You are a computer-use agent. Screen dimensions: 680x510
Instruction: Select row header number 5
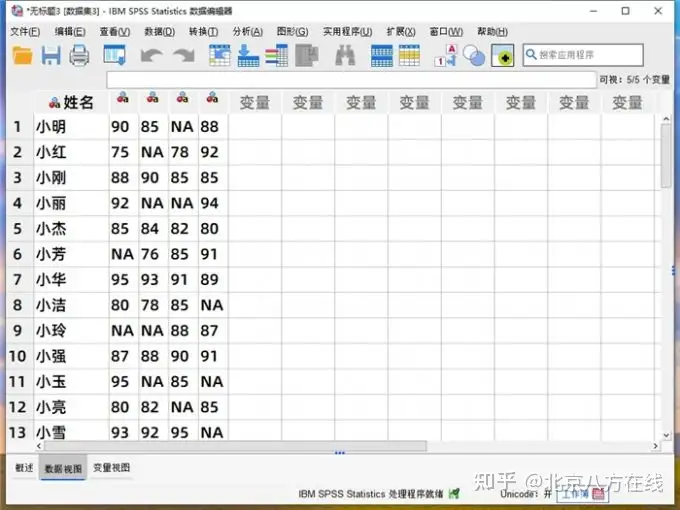point(17,229)
